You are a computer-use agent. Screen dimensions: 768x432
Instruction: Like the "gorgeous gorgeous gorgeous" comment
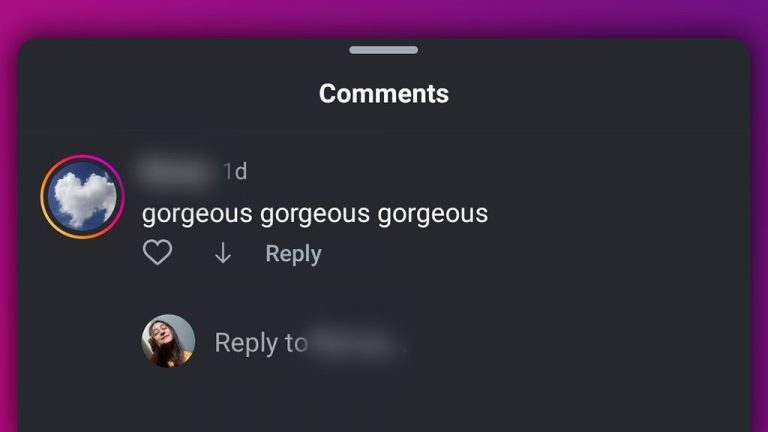tap(157, 252)
